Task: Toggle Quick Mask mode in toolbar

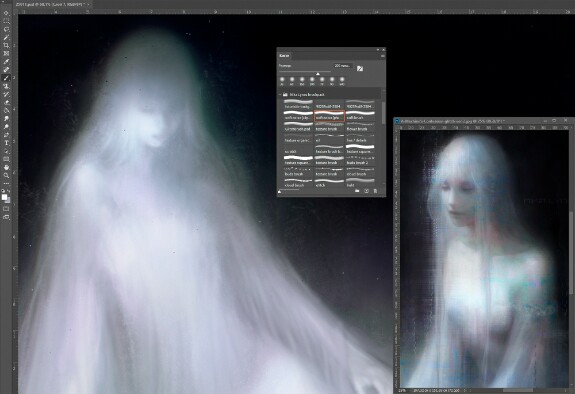Action: click(x=6, y=209)
